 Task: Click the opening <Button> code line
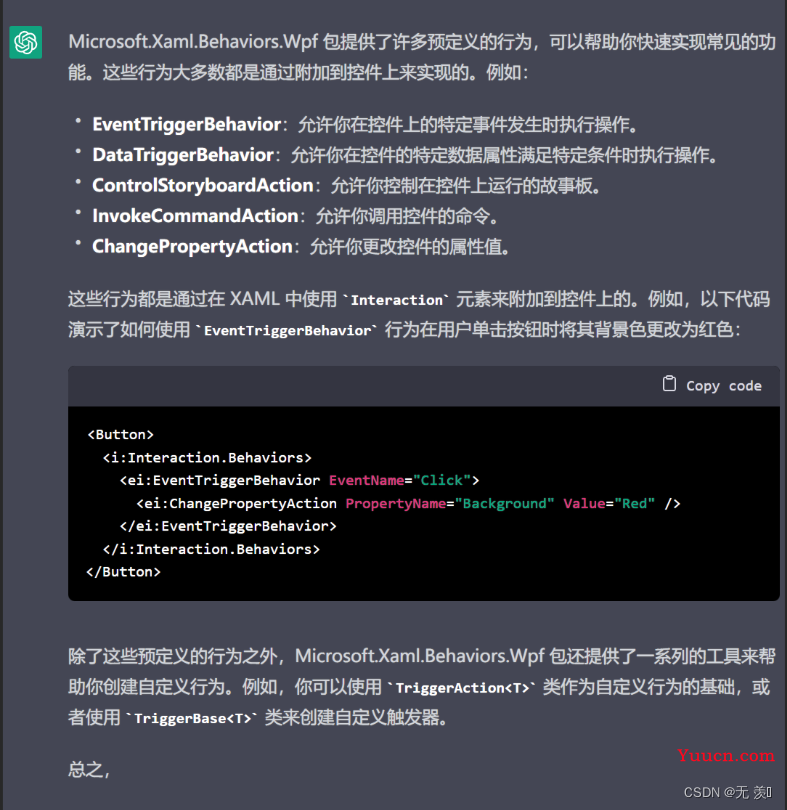pyautogui.click(x=120, y=434)
